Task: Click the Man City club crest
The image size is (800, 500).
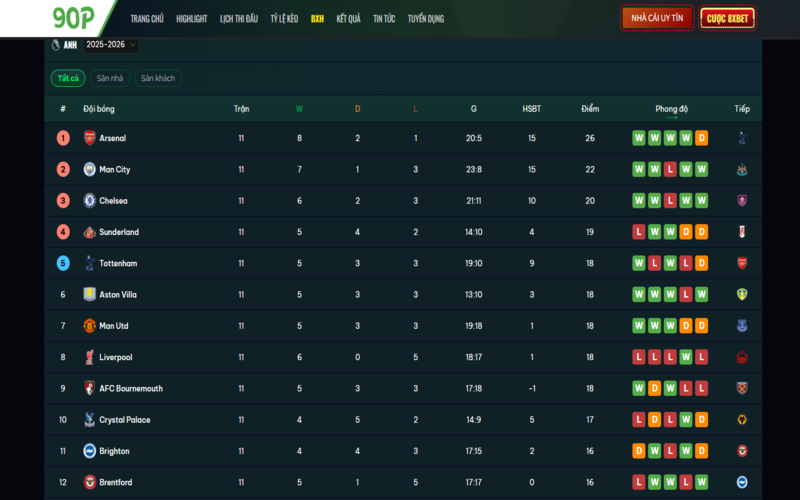Action: (x=90, y=169)
